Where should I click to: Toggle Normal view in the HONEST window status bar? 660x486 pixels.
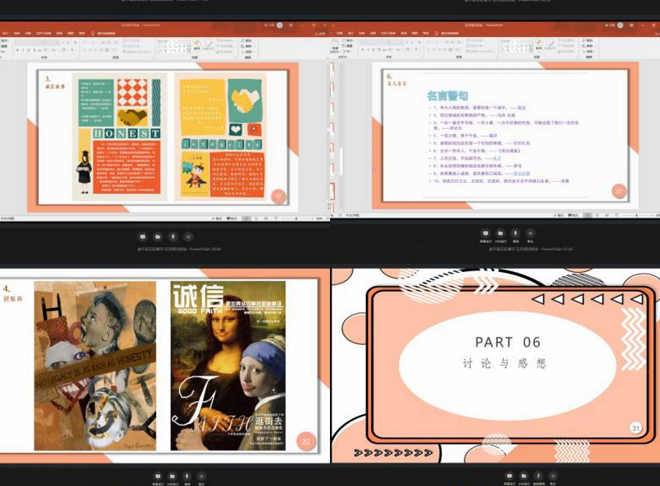pos(246,217)
